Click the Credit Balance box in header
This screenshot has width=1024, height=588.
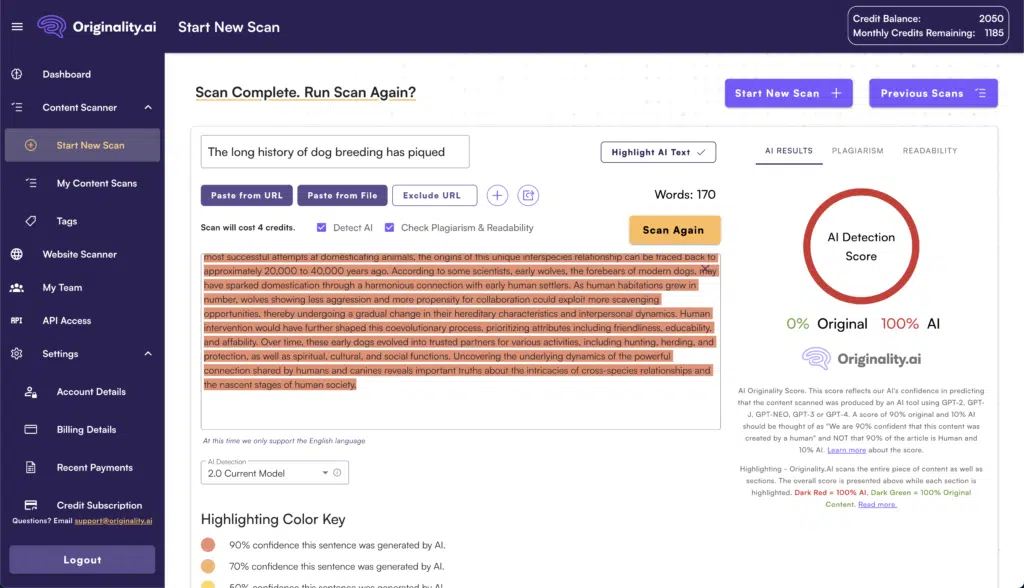[927, 25]
